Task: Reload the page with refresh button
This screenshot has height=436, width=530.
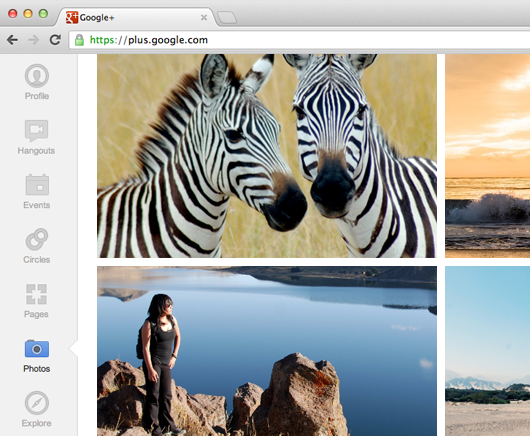Action: click(55, 40)
